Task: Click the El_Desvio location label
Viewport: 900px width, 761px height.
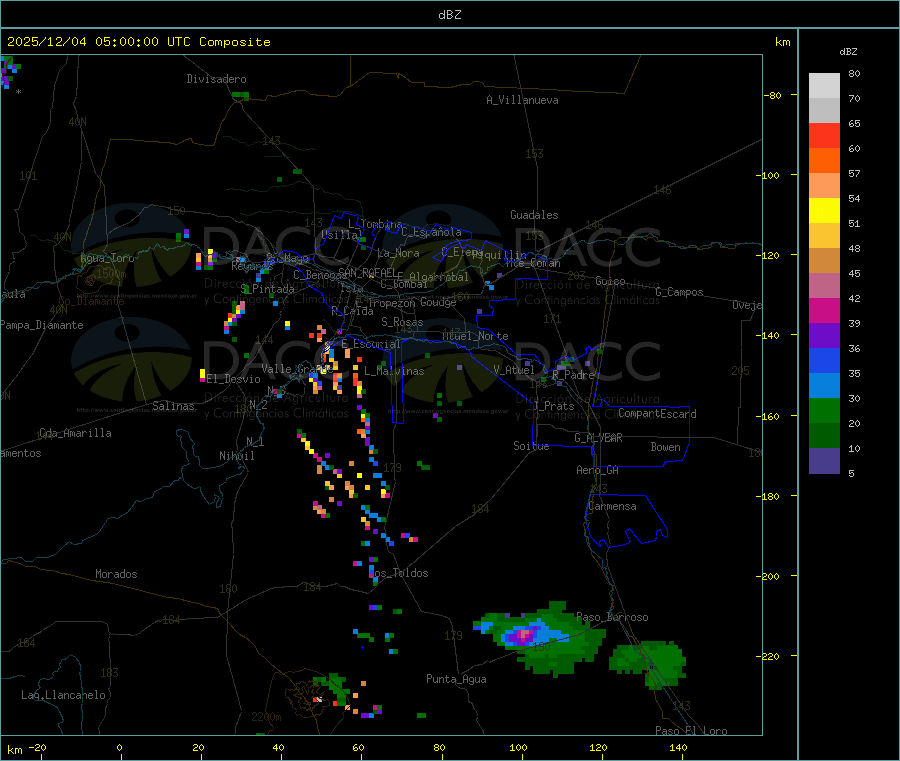Action: 233,379
